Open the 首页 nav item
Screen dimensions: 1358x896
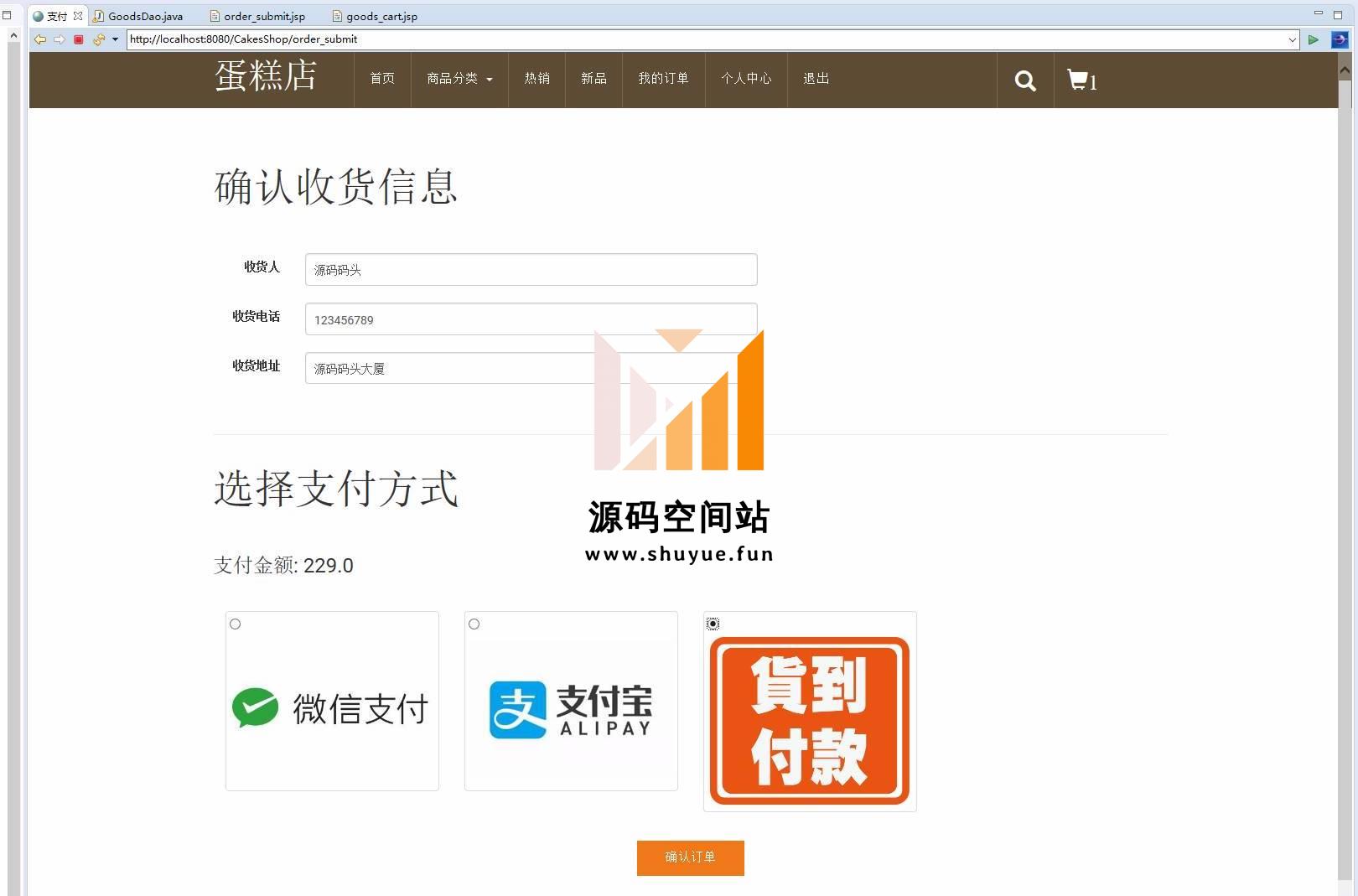pos(382,78)
